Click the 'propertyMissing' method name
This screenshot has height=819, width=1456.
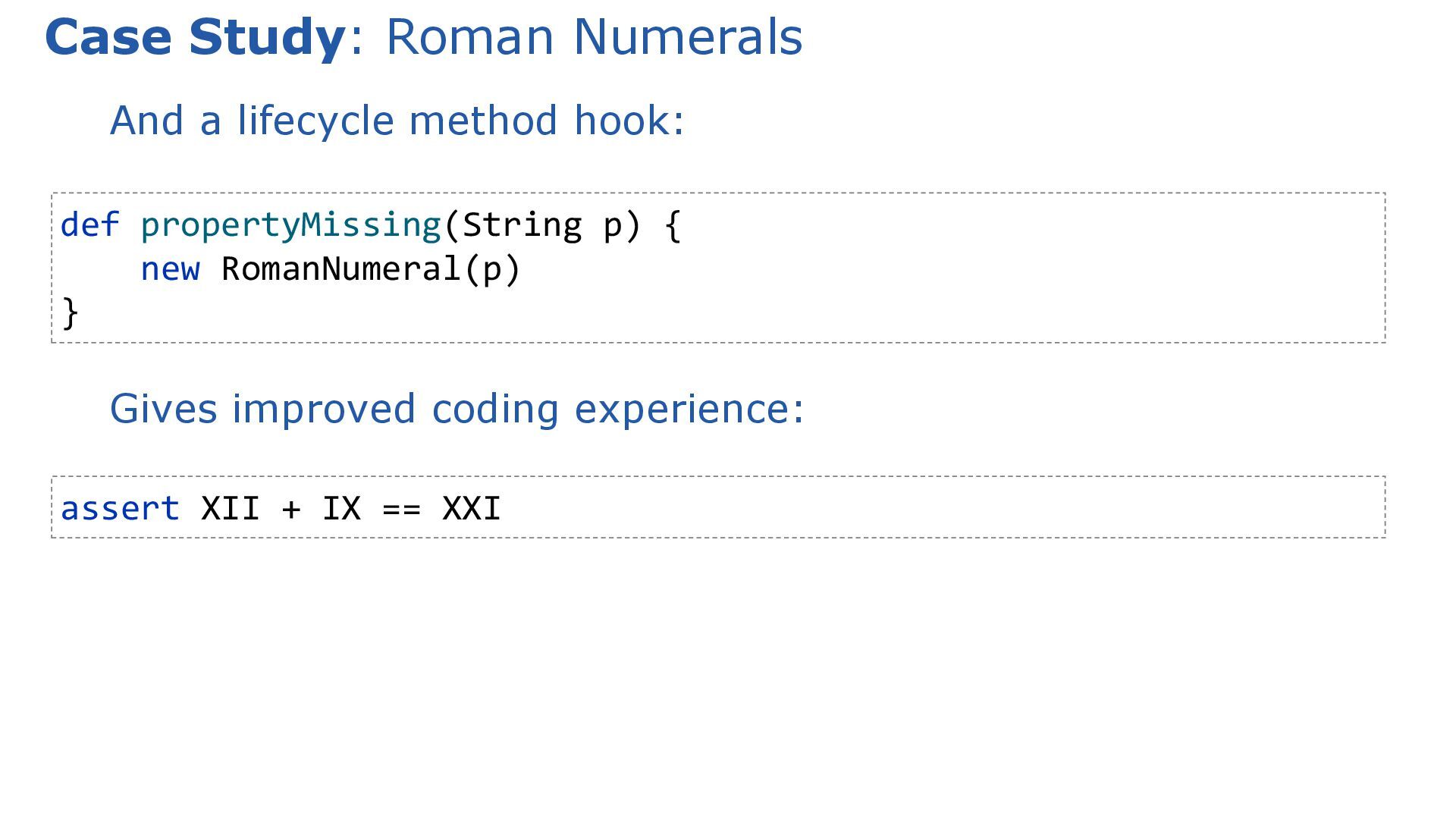(x=290, y=225)
